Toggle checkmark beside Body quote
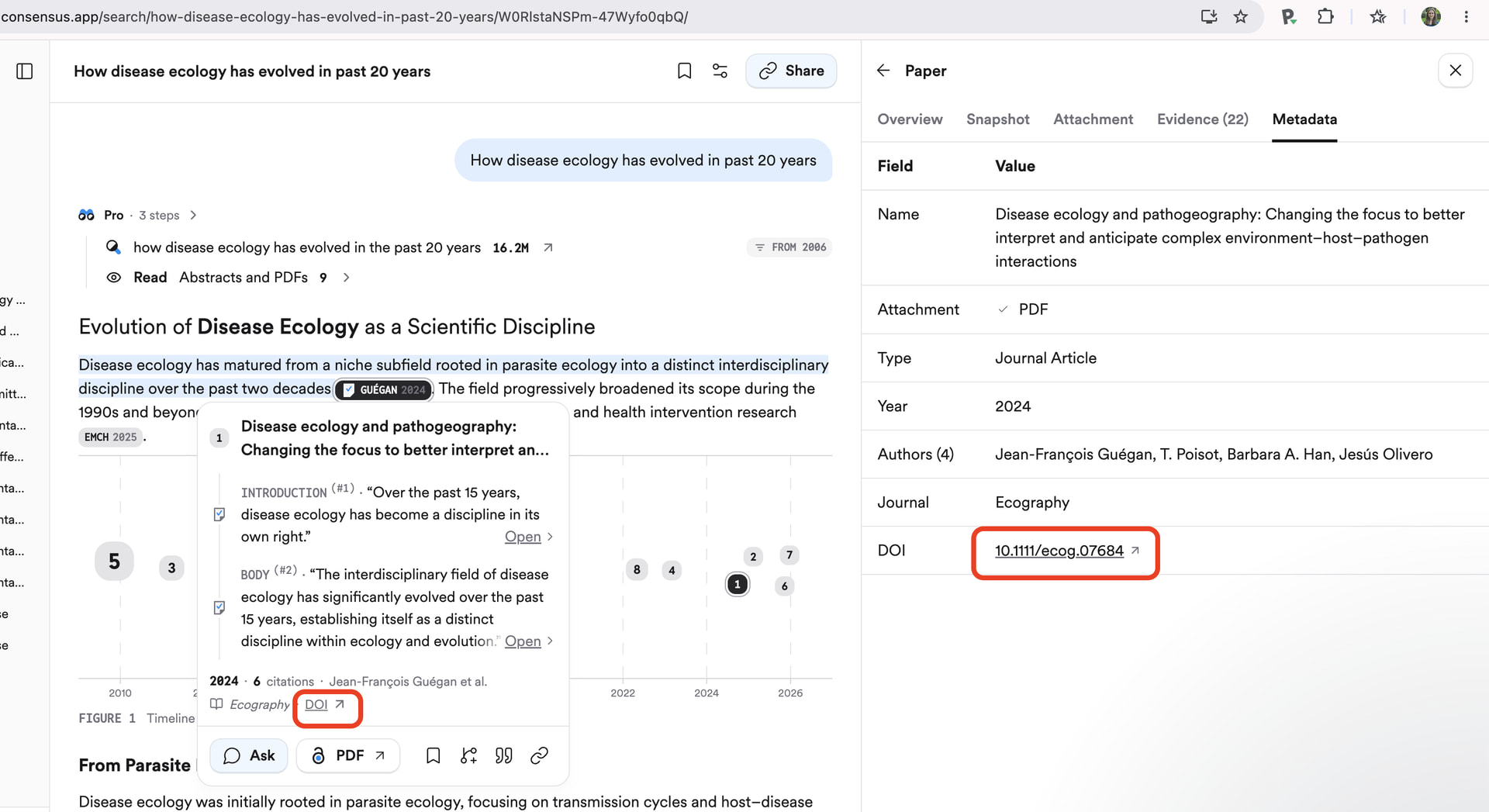 (219, 607)
